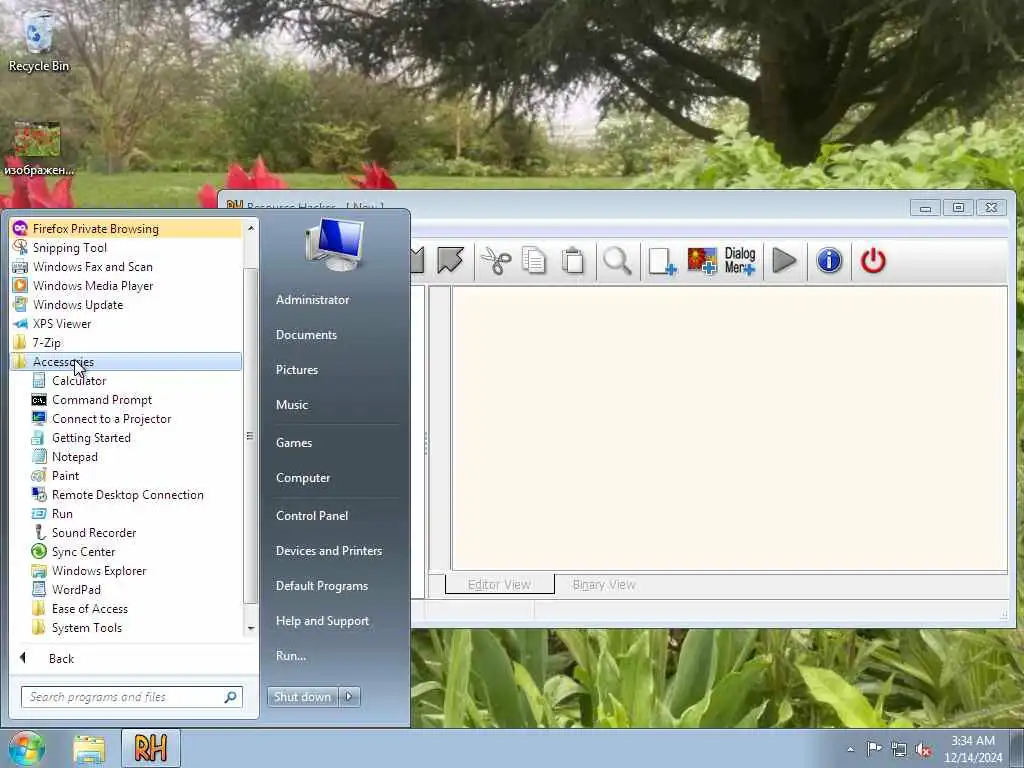Open Games from Start menu
Screen dimensions: 1024x768
click(x=294, y=443)
